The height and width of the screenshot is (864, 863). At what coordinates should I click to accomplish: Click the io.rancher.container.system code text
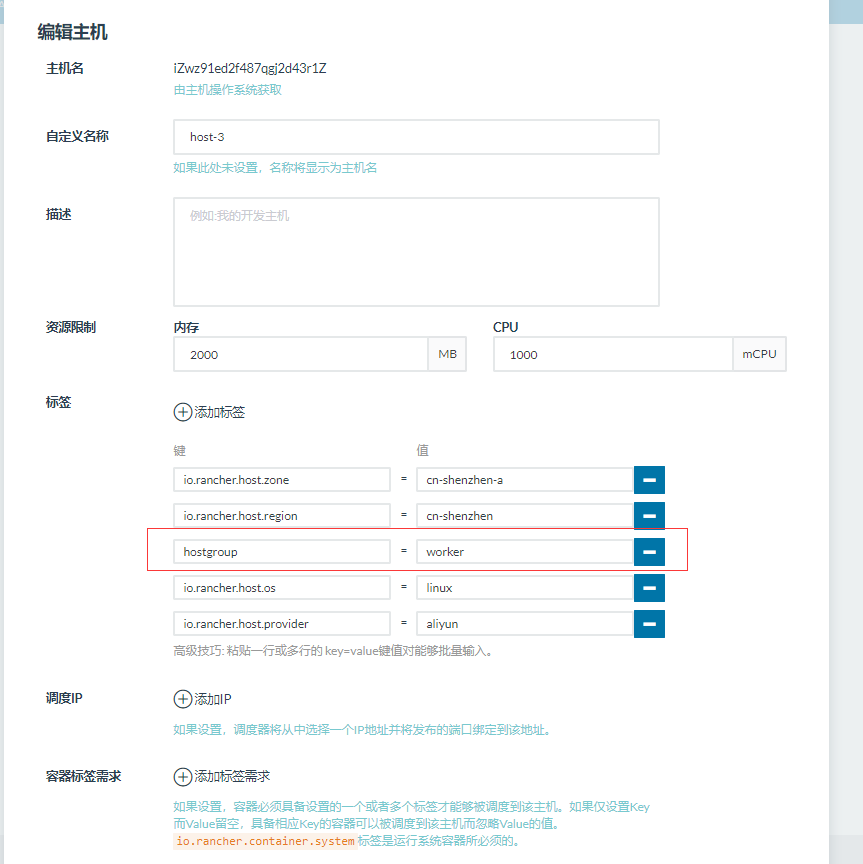point(265,841)
